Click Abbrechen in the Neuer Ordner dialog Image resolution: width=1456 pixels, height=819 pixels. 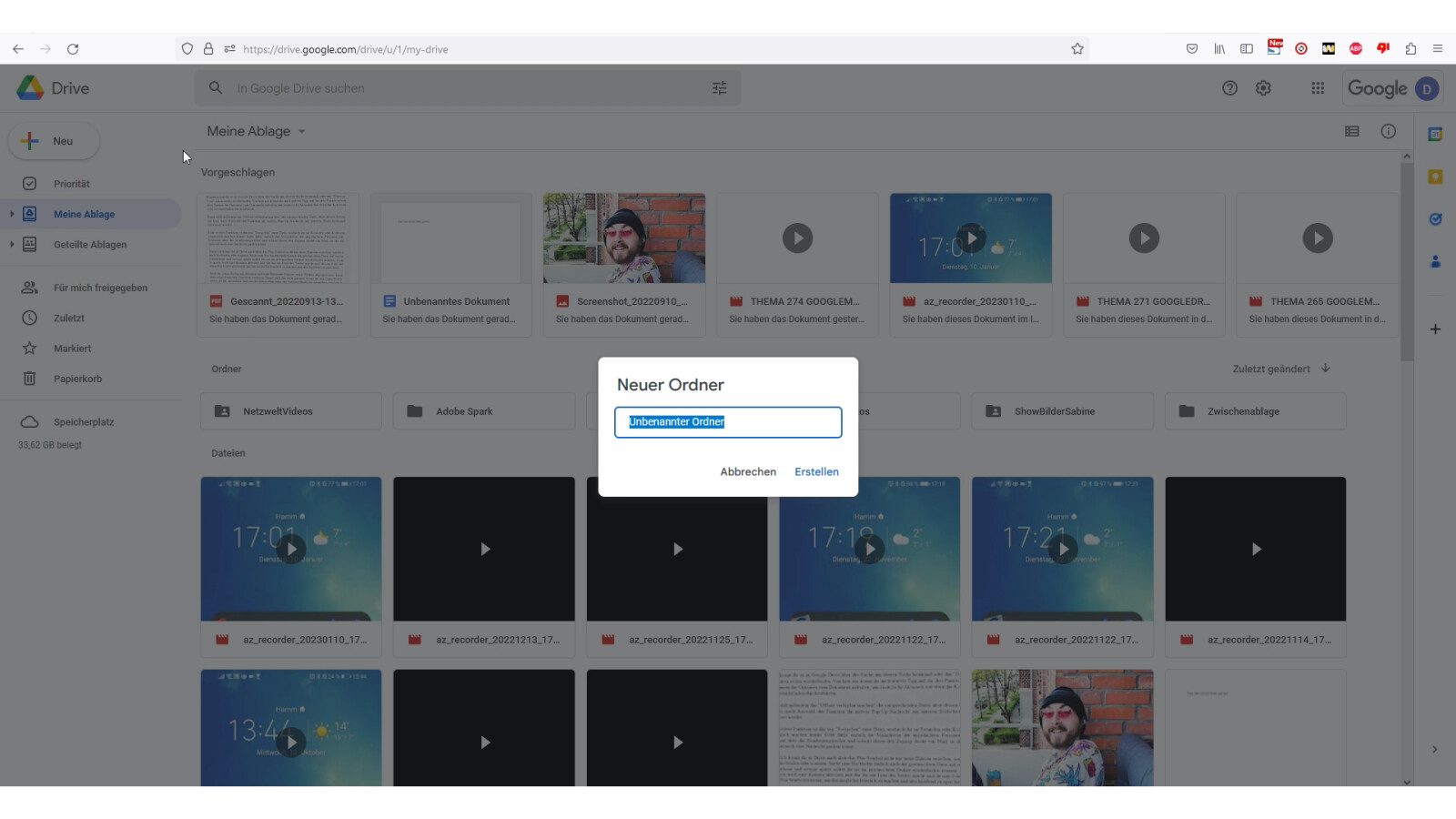click(748, 471)
